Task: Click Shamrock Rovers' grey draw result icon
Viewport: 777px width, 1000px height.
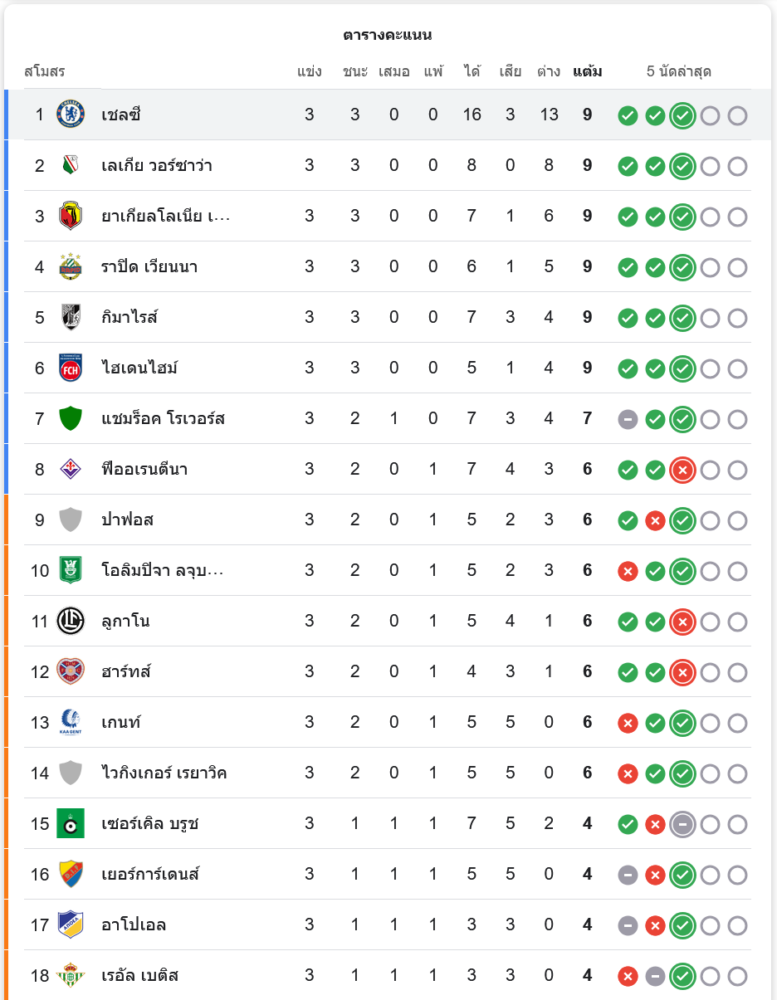Action: point(628,419)
